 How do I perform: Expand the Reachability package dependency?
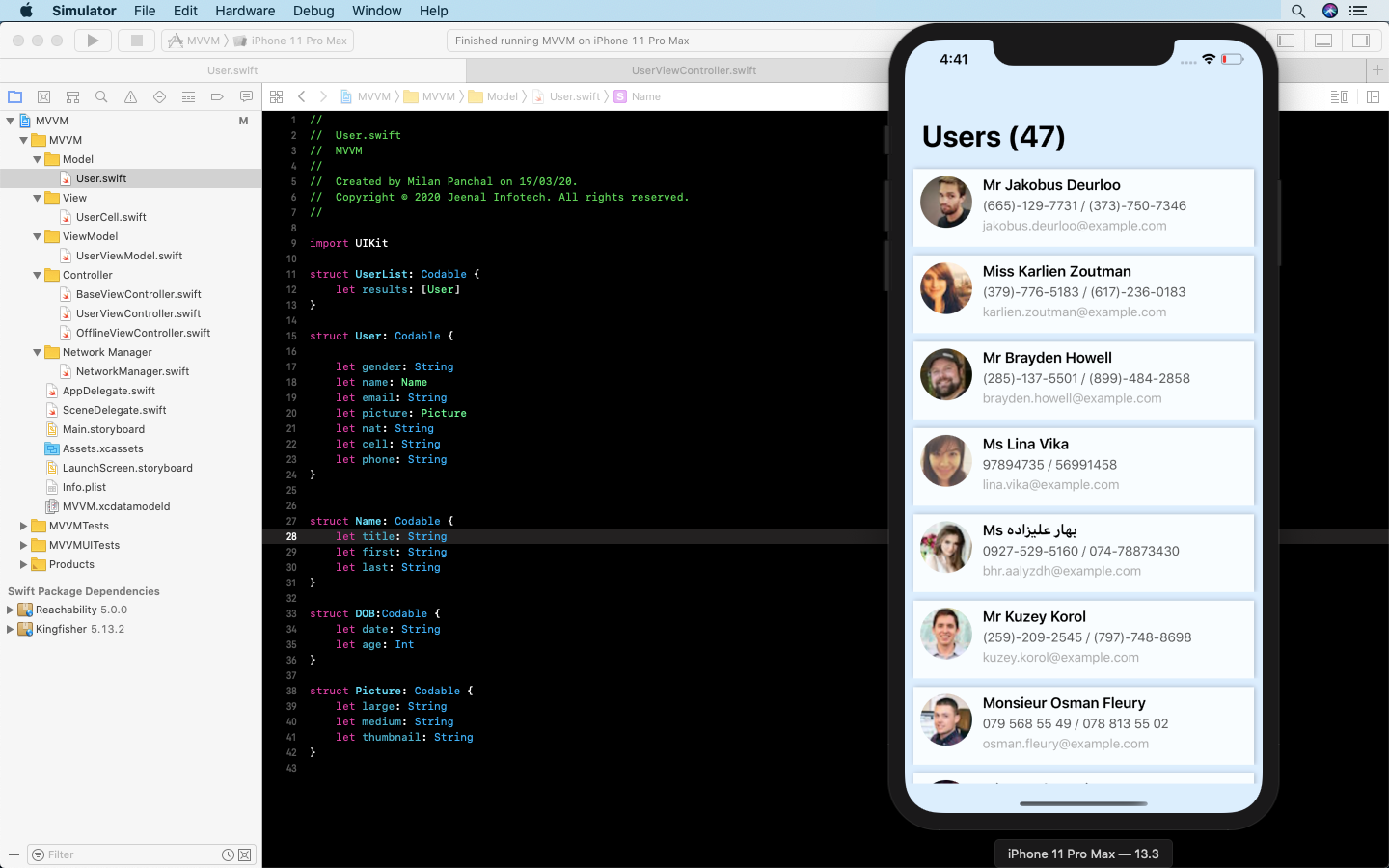tap(10, 610)
